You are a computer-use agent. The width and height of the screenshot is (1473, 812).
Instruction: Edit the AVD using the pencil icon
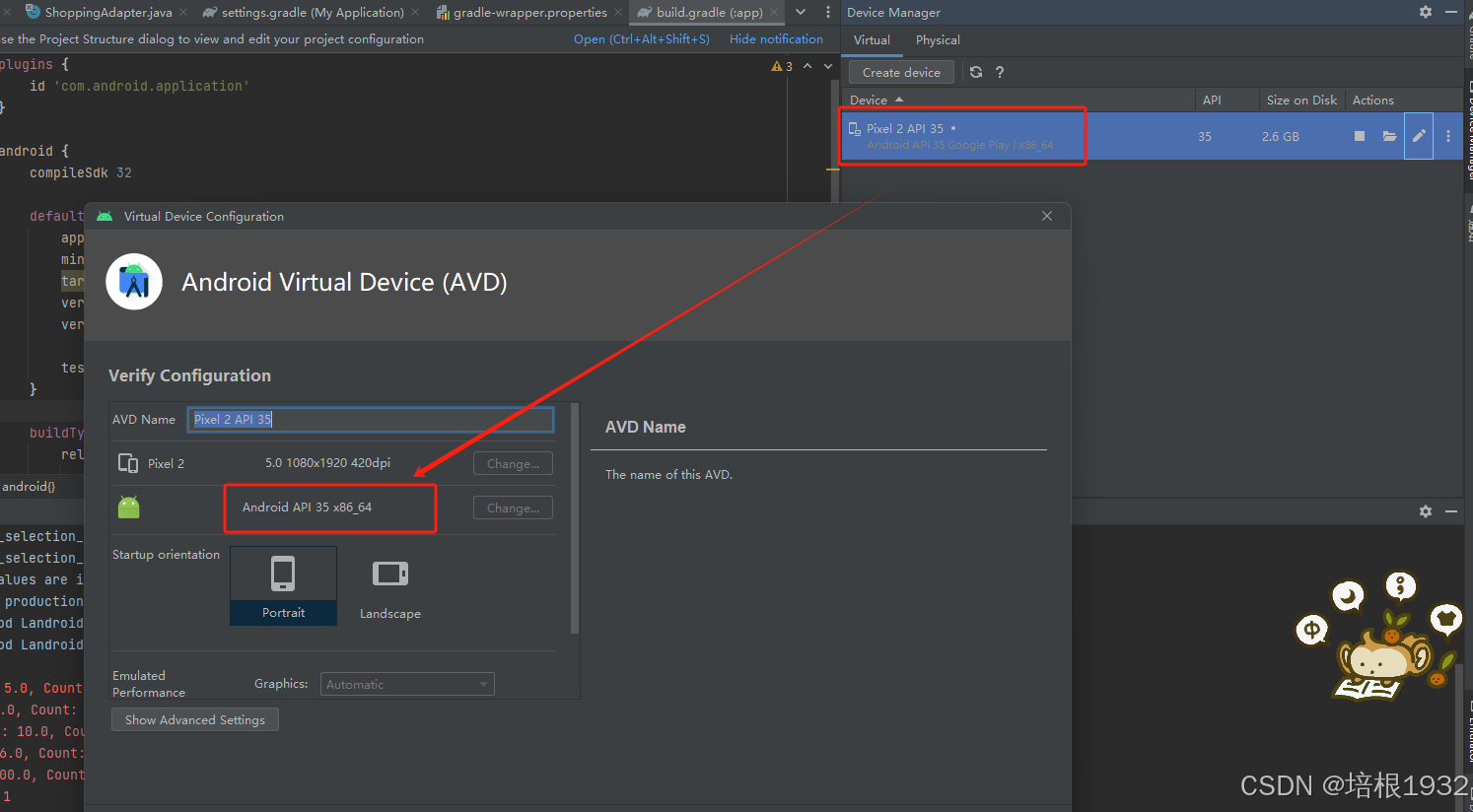pos(1419,136)
